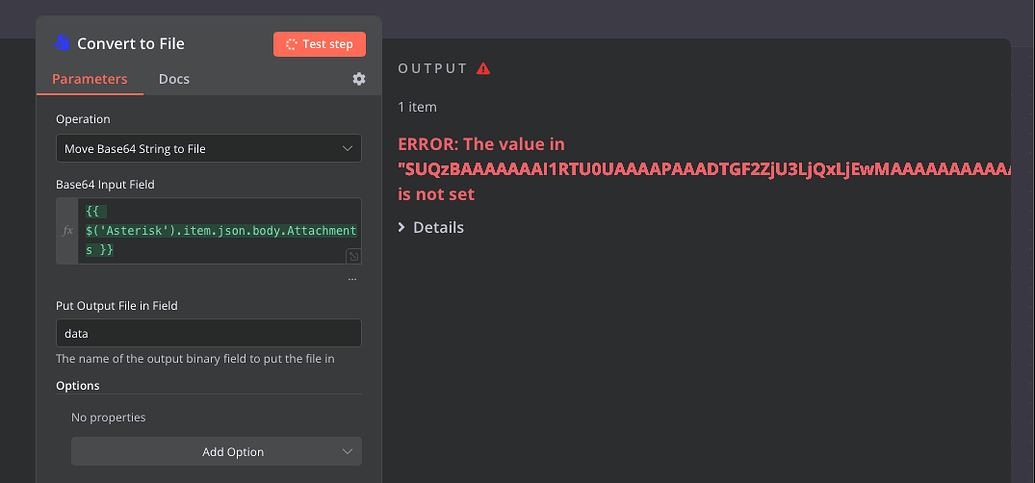Switch to the Parameters tab
Screen dimensions: 1035x483
pyautogui.click(x=90, y=79)
